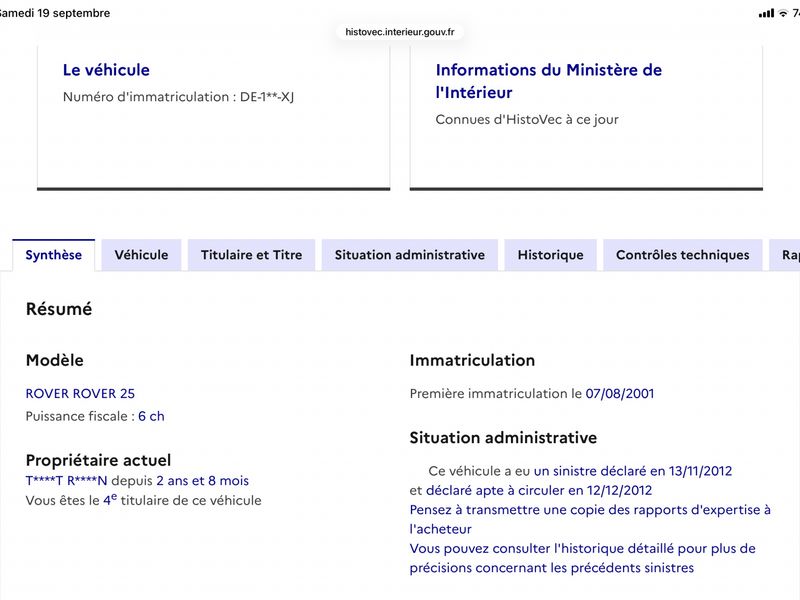Screen dimensions: 800x600
Task: Open the partially visible Rap tab
Action: (x=785, y=255)
